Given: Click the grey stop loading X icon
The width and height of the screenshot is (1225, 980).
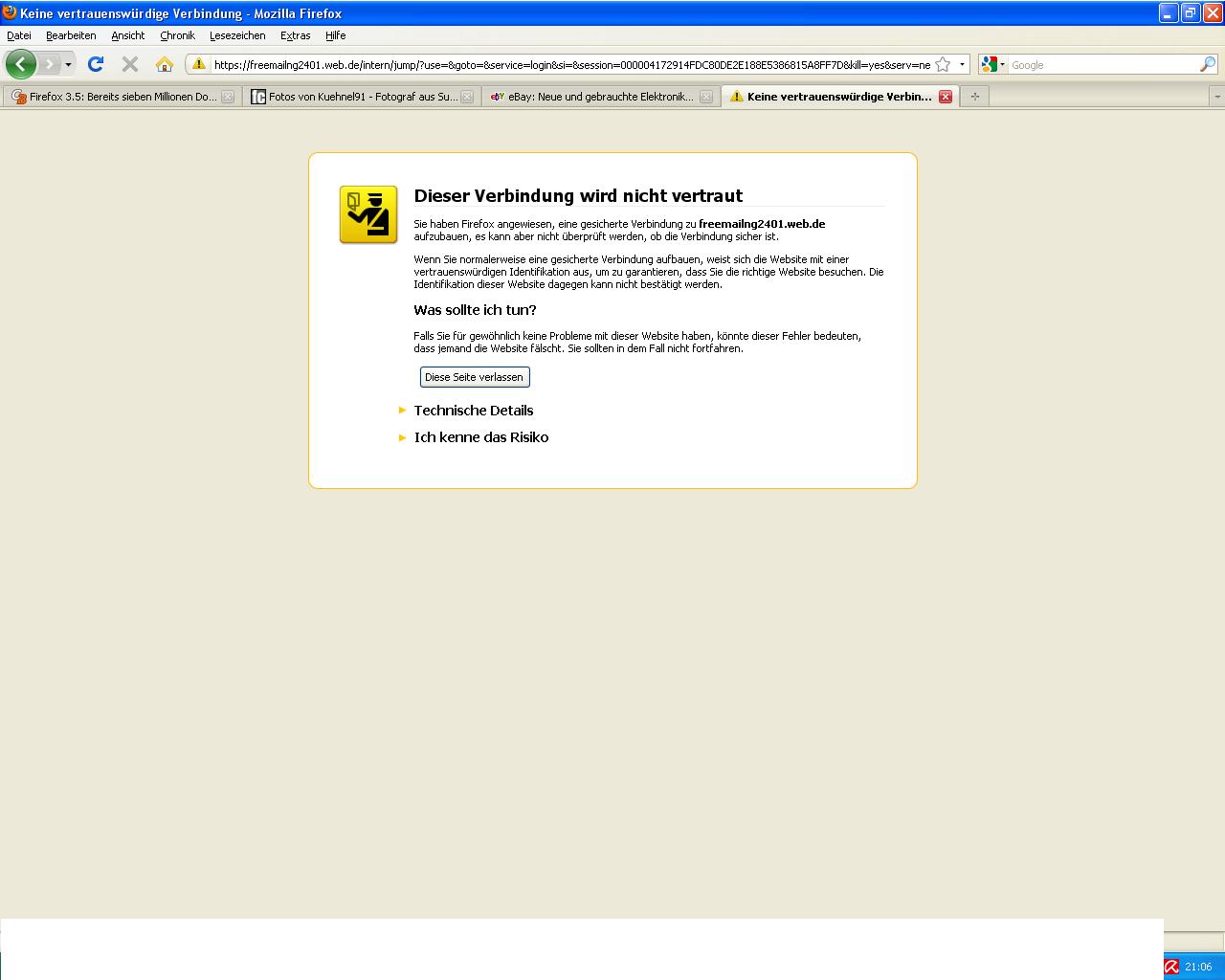Looking at the screenshot, I should 130,64.
